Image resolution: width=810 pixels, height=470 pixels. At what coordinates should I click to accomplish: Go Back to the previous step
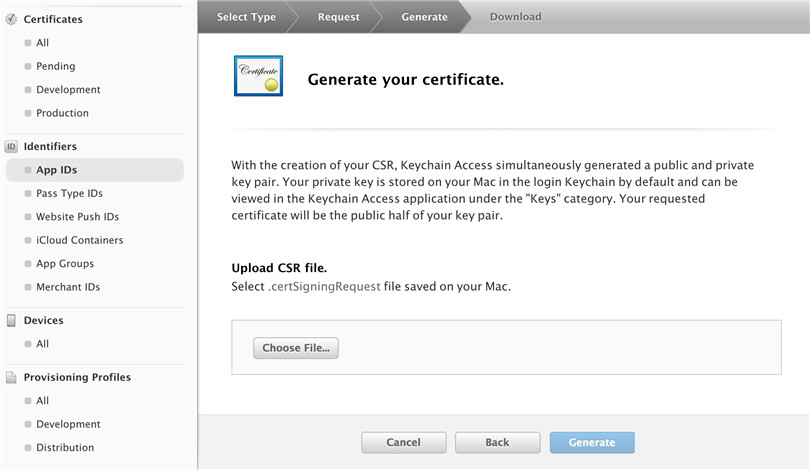pyautogui.click(x=497, y=442)
